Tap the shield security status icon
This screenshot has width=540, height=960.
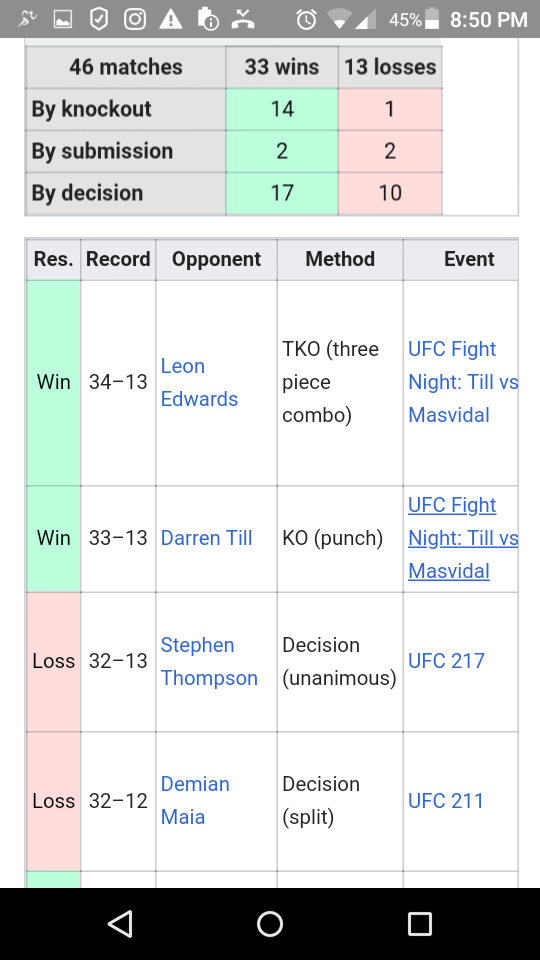[x=99, y=20]
